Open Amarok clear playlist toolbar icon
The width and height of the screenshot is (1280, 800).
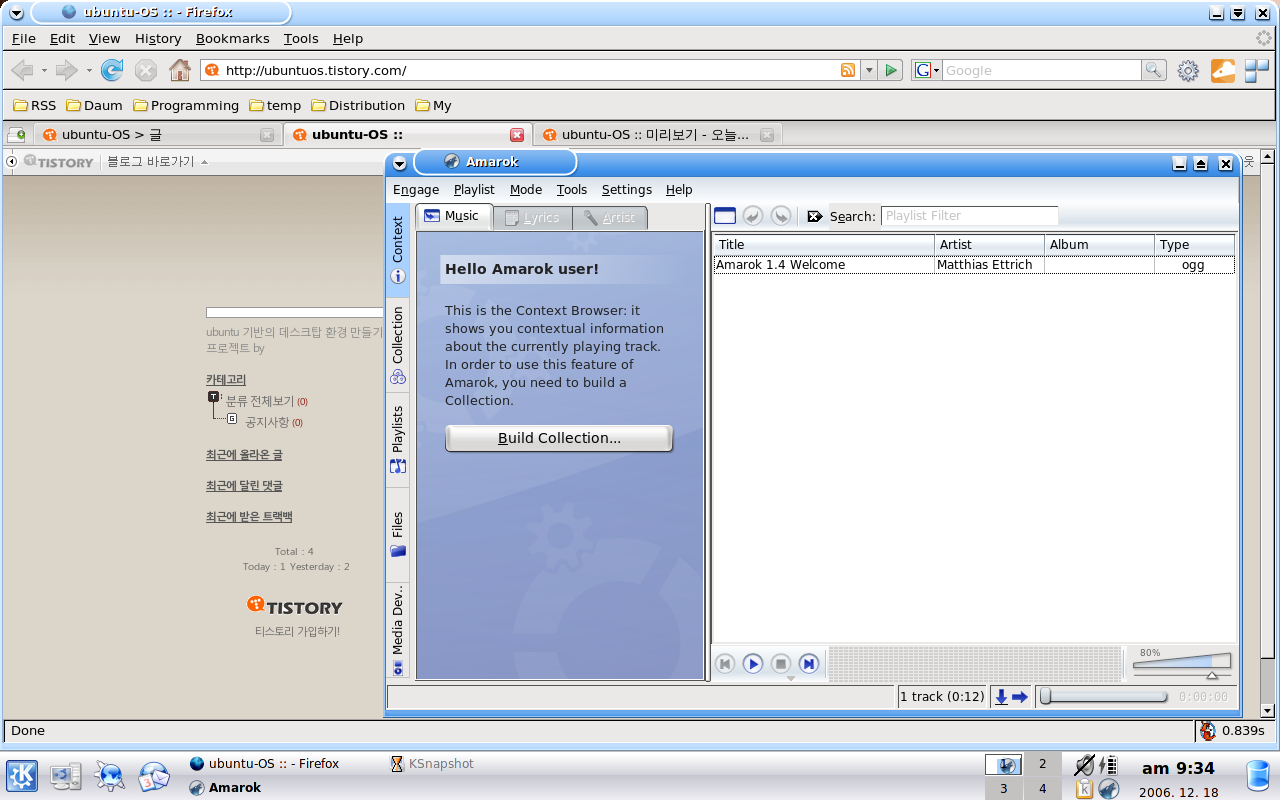pos(725,216)
